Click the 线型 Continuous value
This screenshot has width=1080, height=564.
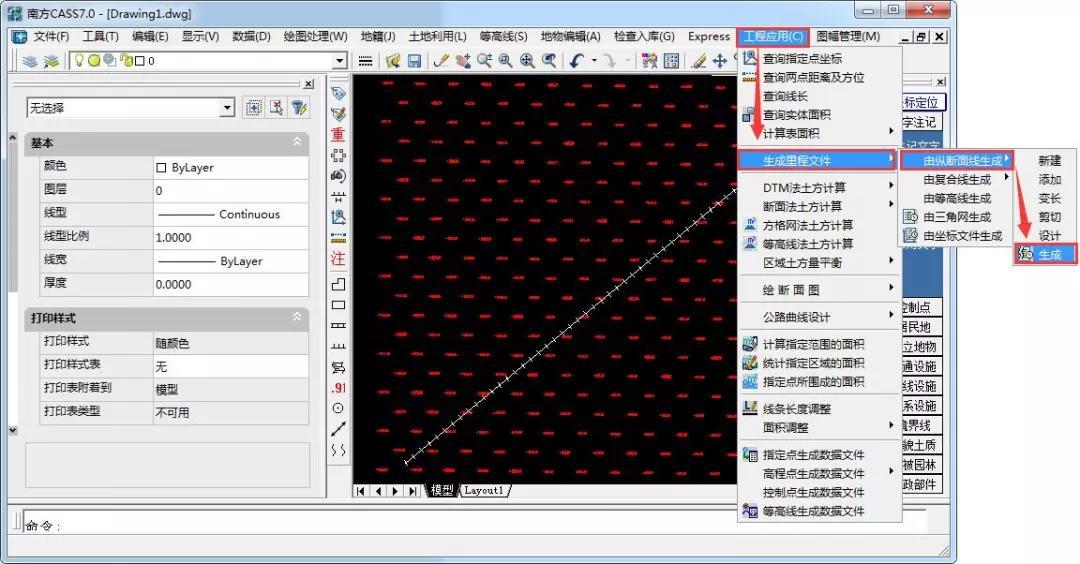click(230, 213)
